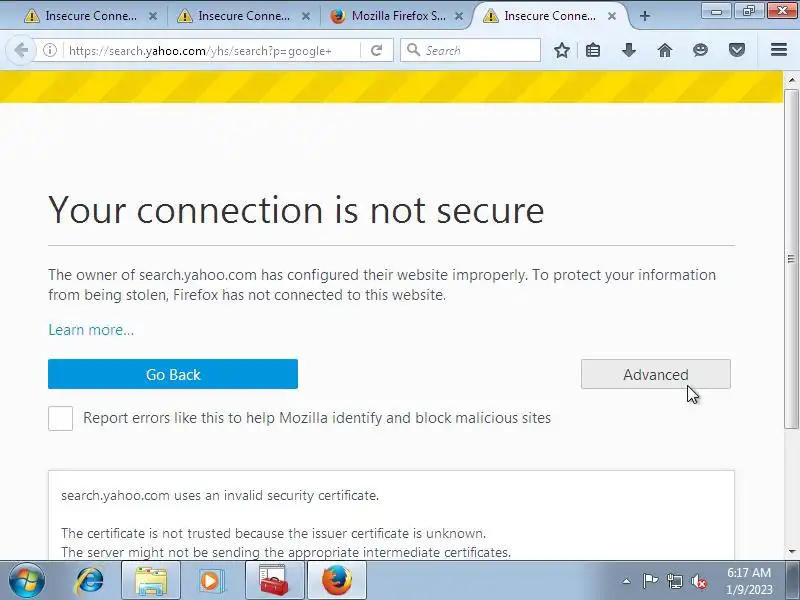Click 'Your connection is not secure' heading
Viewport: 800px width, 600px height.
pos(296,210)
